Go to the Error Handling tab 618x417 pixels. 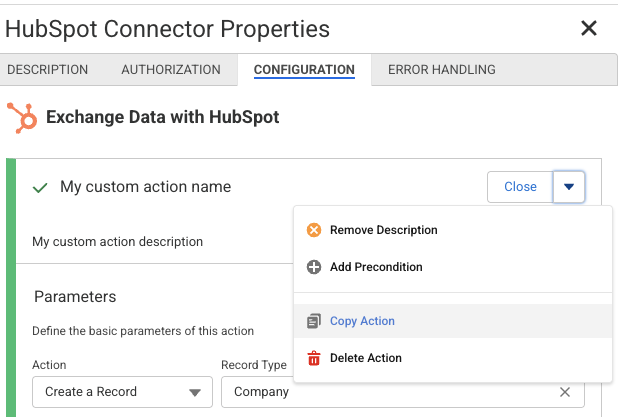click(442, 70)
